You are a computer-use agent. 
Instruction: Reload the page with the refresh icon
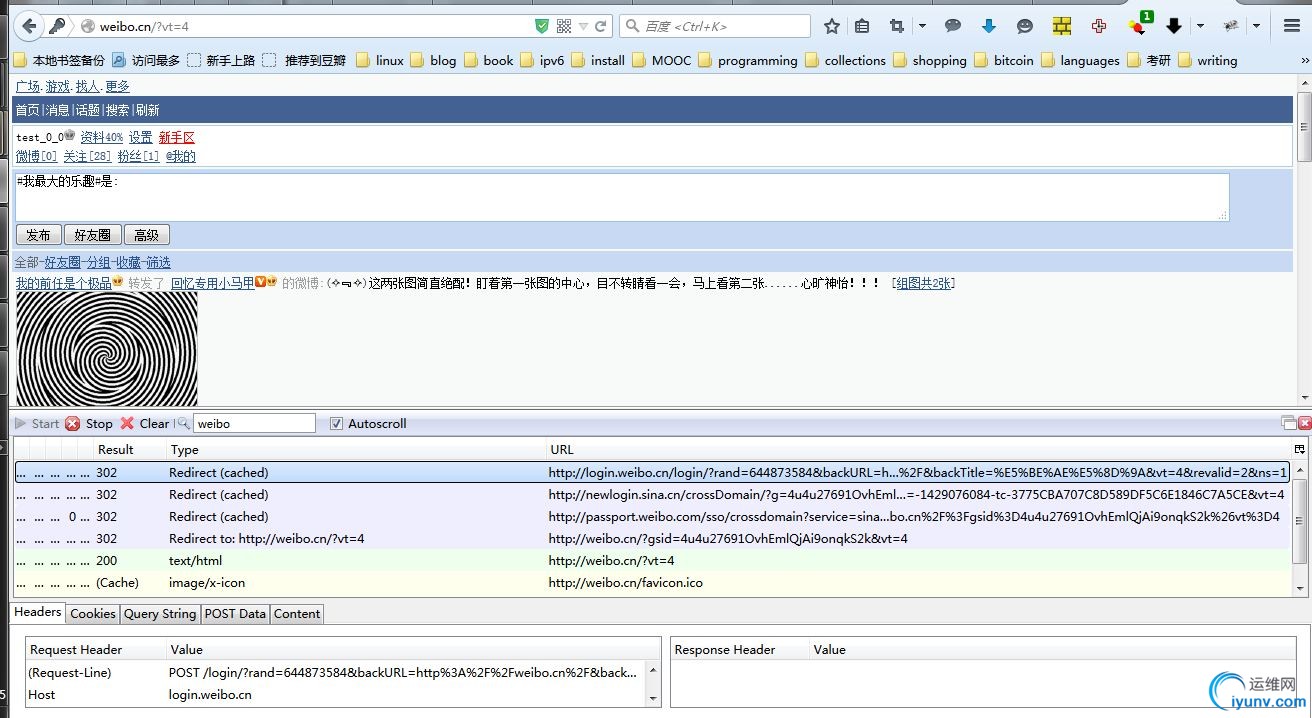pyautogui.click(x=601, y=26)
